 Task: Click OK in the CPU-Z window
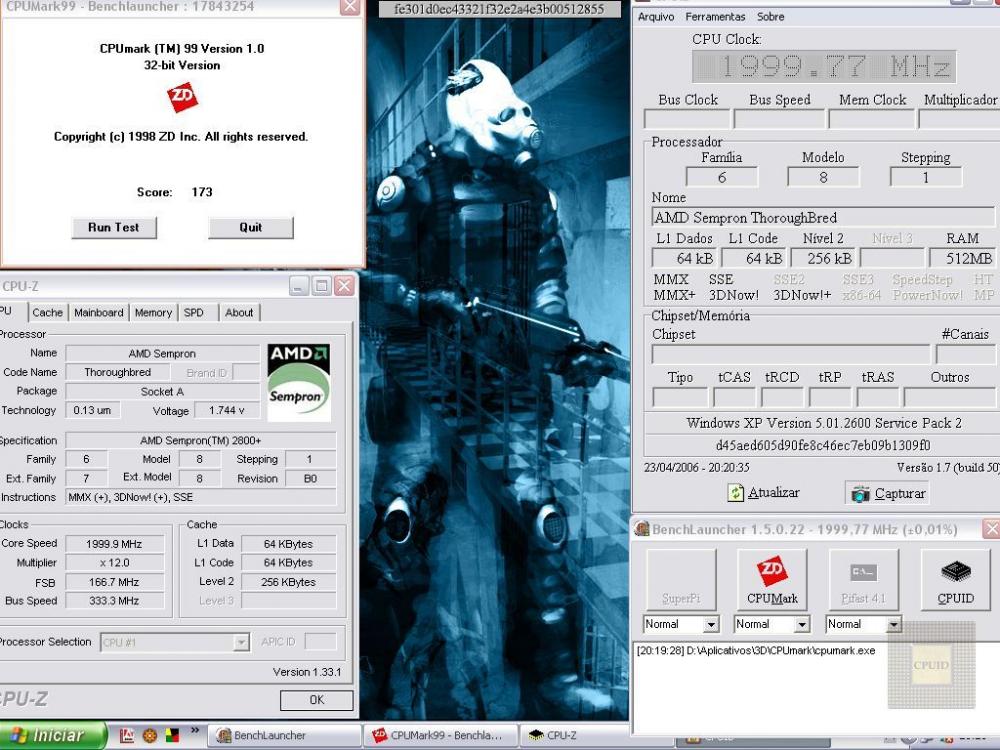point(316,700)
